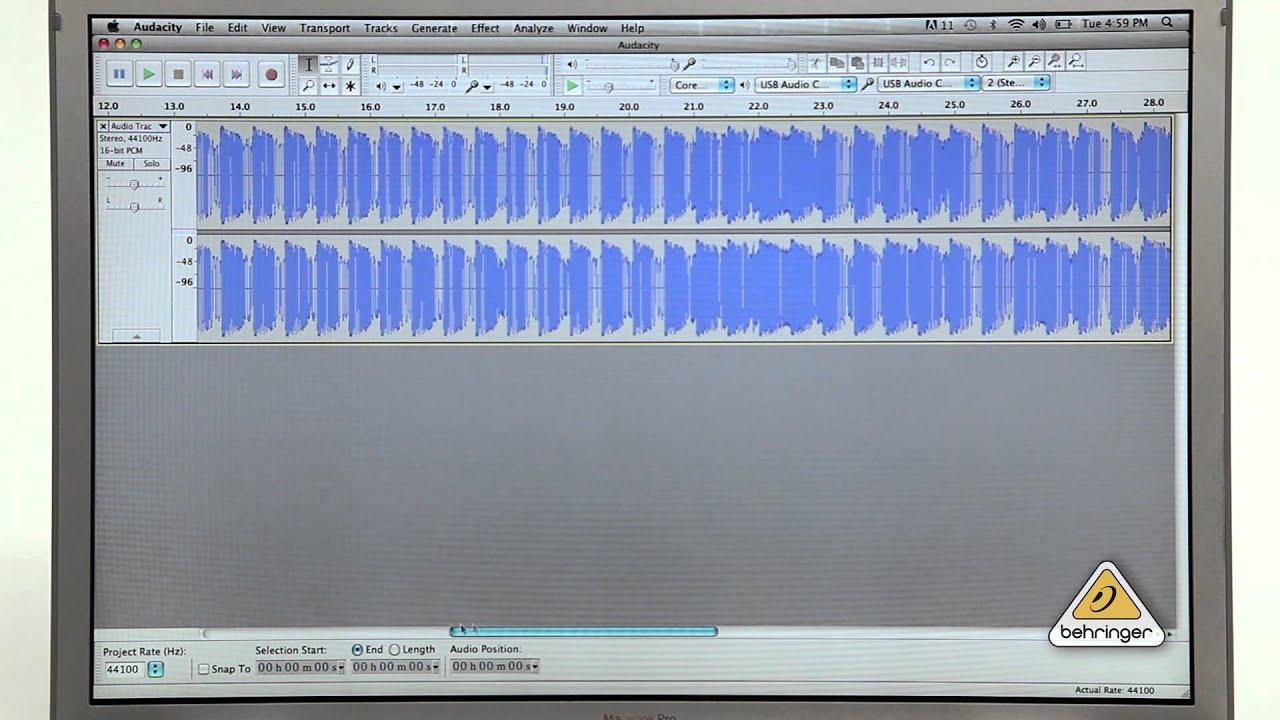Click the Selection Start time field
This screenshot has width=1280, height=720.
click(300, 667)
